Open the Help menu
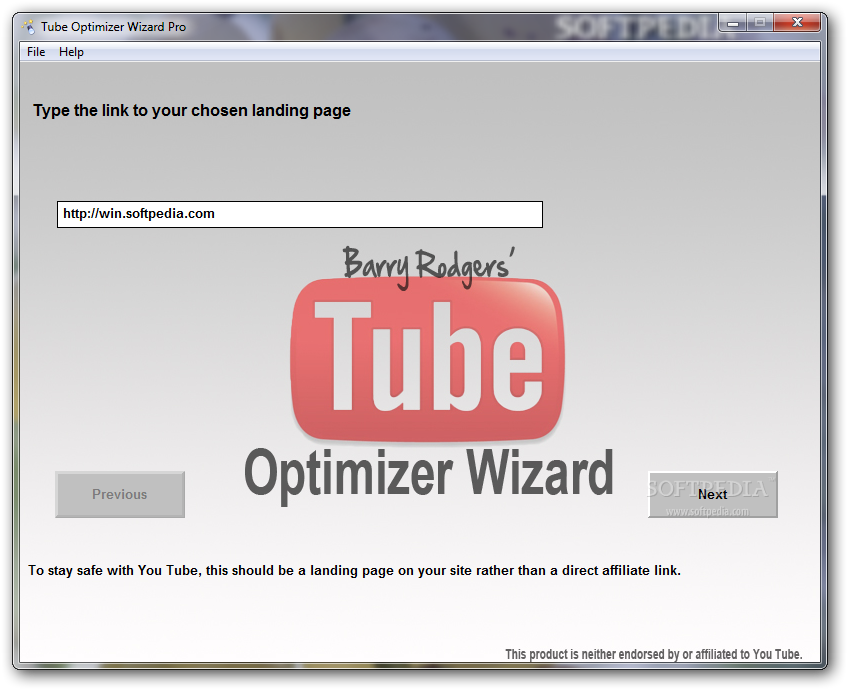This screenshot has width=848, height=690. (x=71, y=52)
